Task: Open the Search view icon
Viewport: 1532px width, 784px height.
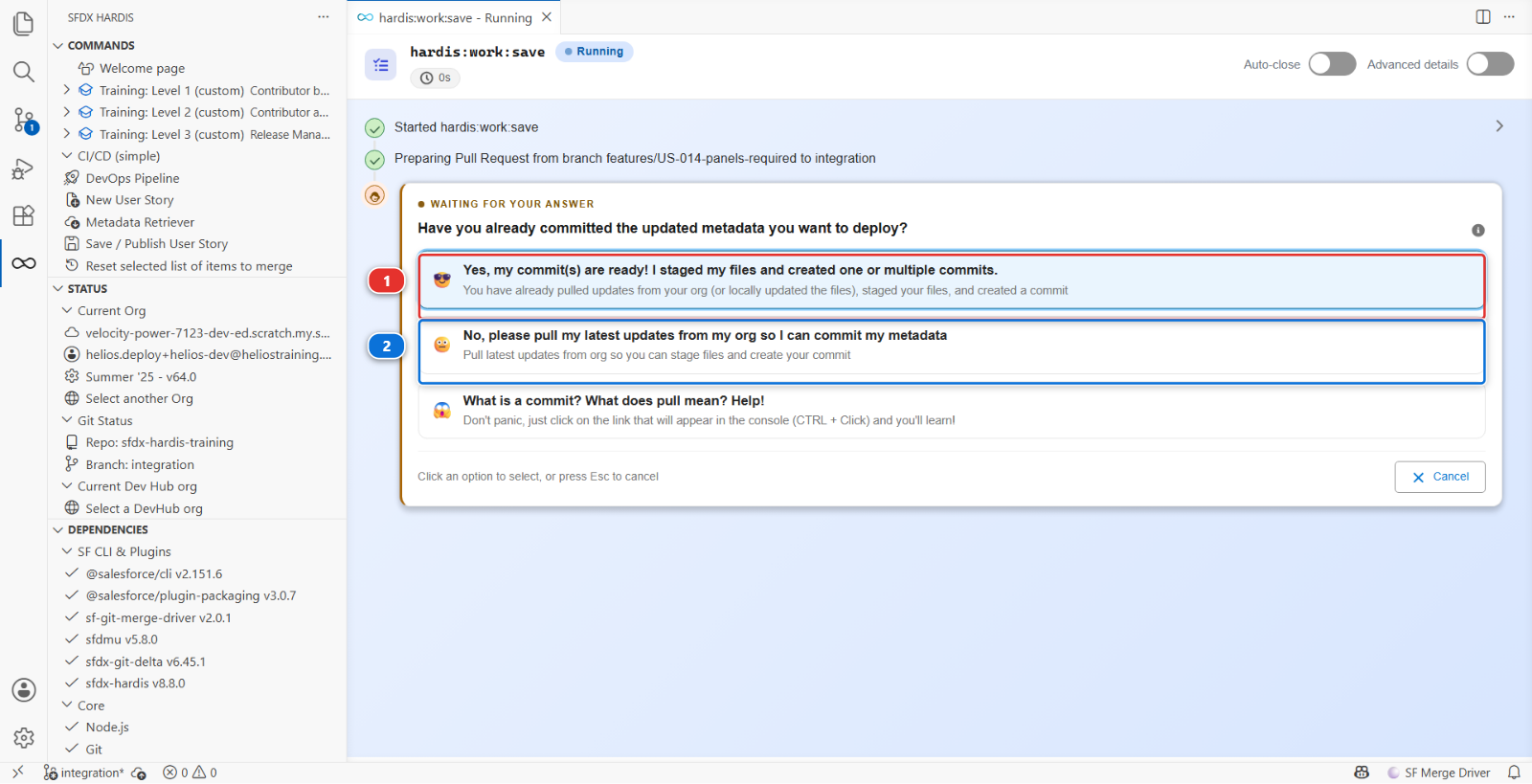Action: [x=24, y=72]
